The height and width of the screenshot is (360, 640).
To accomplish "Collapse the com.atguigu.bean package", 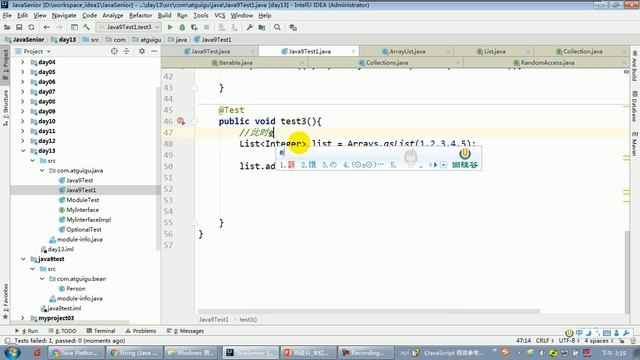I will coord(42,279).
